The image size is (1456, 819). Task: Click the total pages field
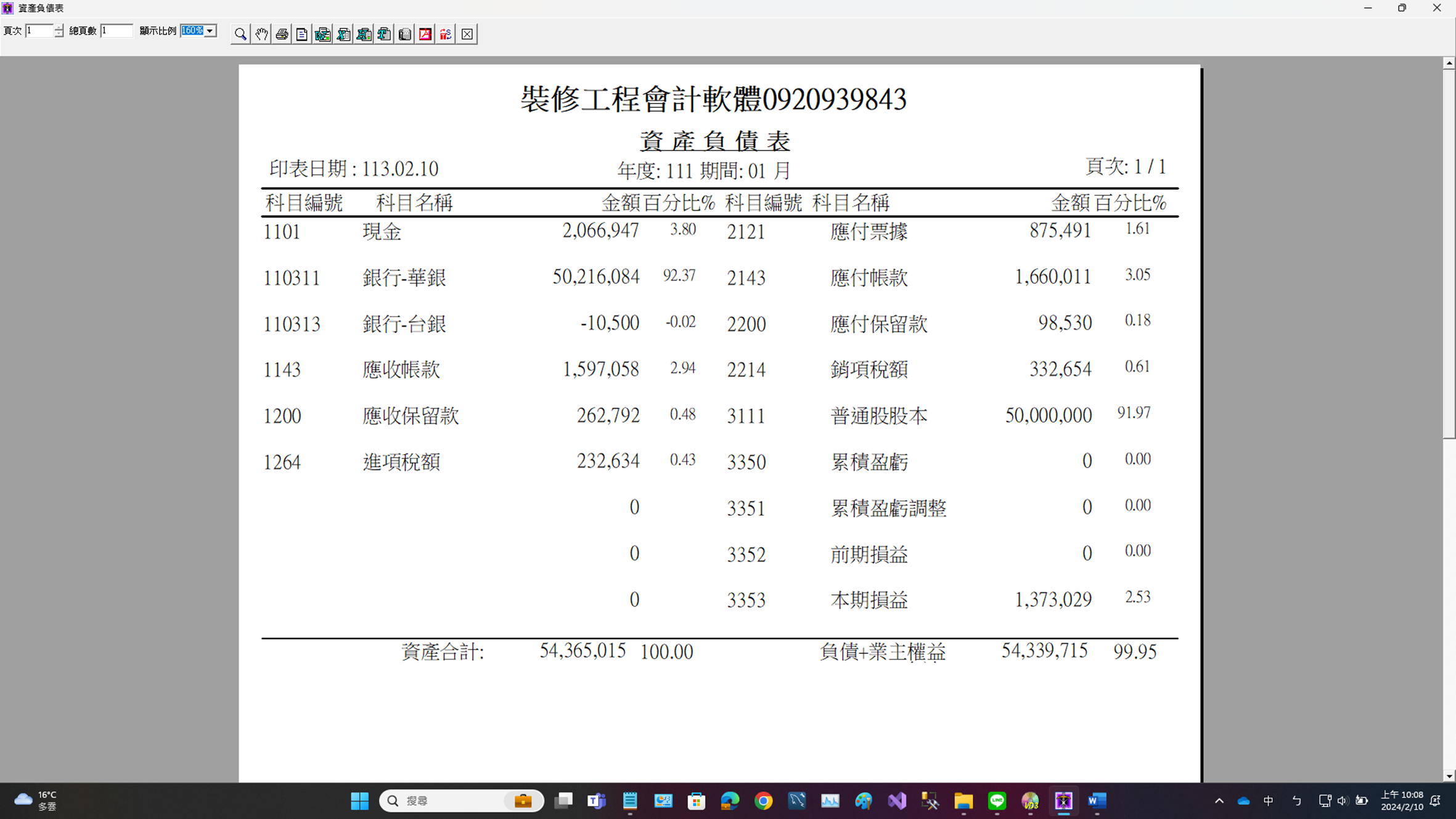117,31
